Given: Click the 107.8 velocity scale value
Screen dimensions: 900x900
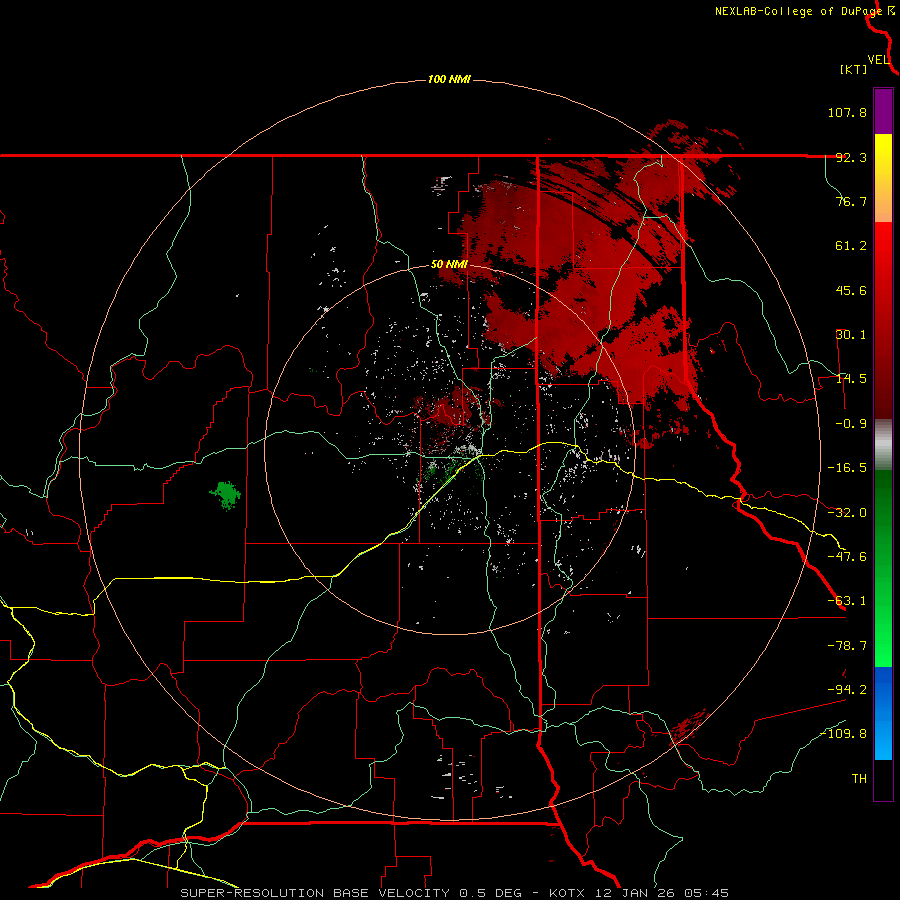Looking at the screenshot, I should point(847,112).
